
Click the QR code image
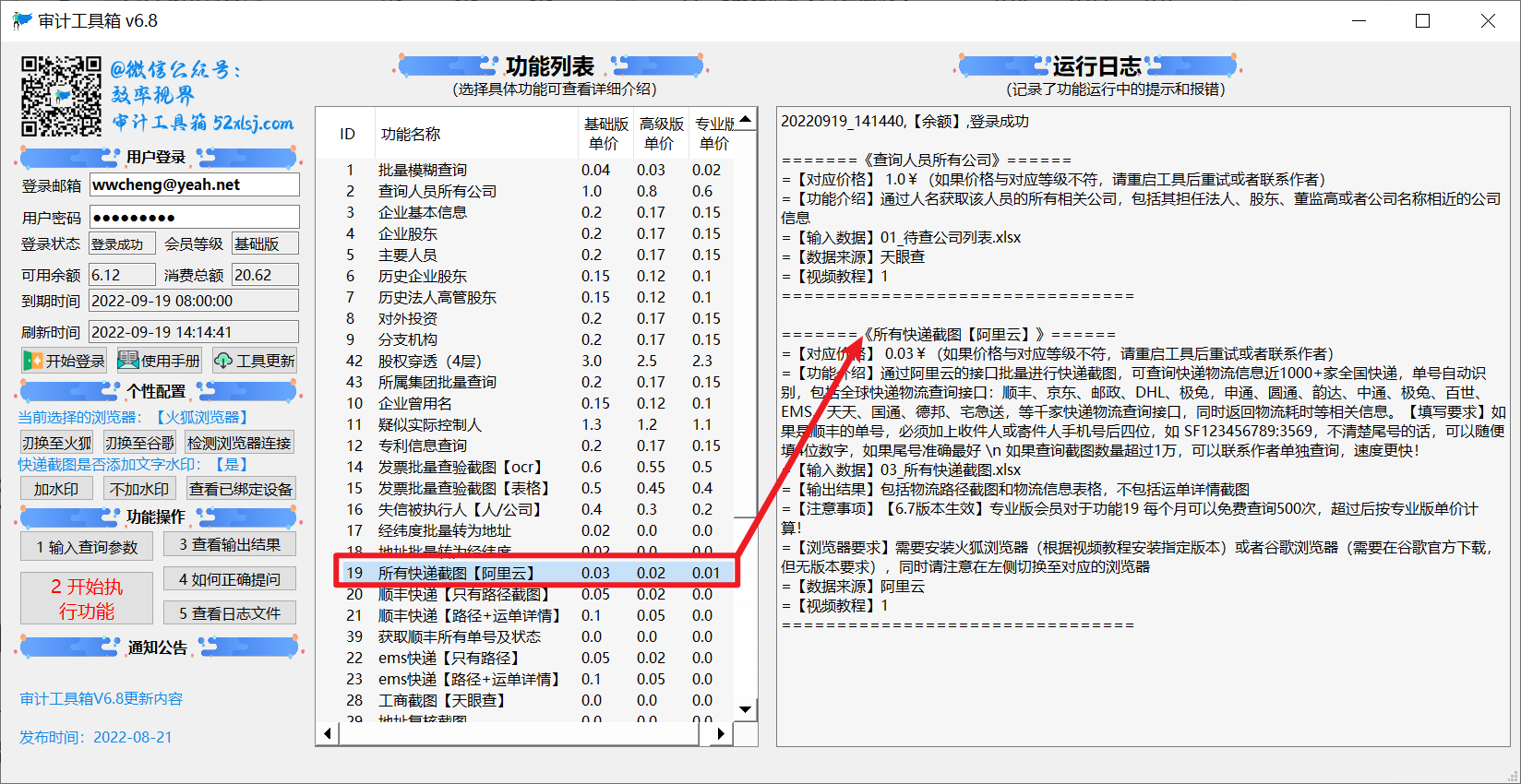(62, 96)
